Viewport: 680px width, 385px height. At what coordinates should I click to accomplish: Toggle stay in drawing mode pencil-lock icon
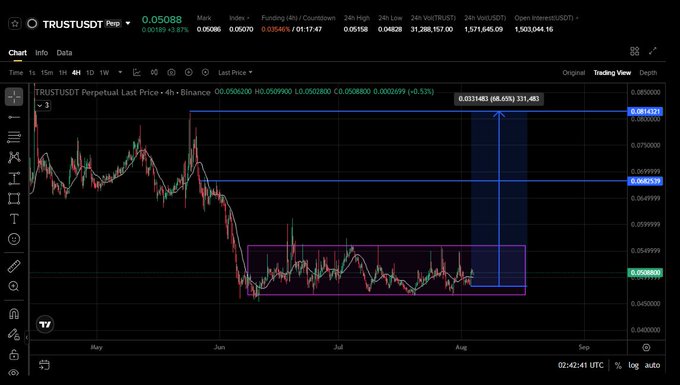[14, 334]
